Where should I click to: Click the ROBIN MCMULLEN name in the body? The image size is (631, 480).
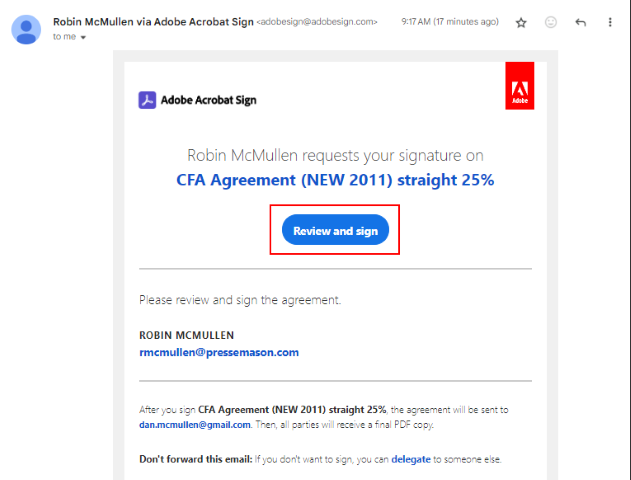(187, 335)
